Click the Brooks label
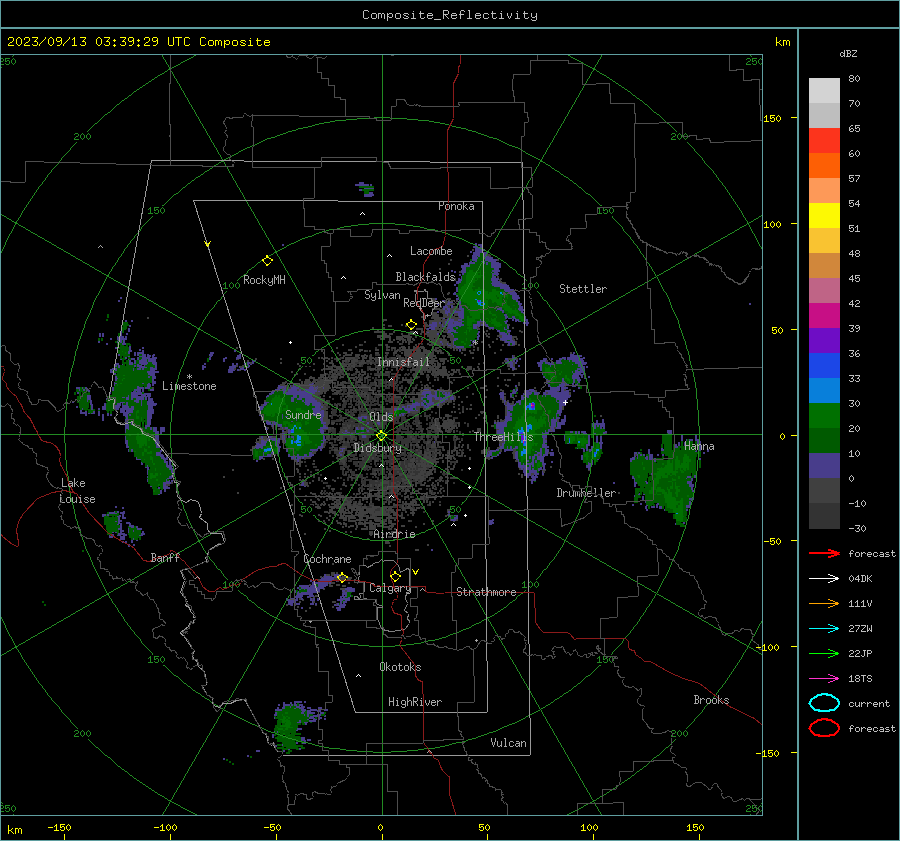The image size is (900, 841). pos(711,700)
